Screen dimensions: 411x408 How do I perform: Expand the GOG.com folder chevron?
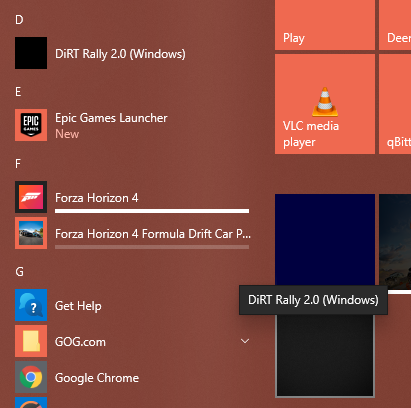(x=245, y=341)
